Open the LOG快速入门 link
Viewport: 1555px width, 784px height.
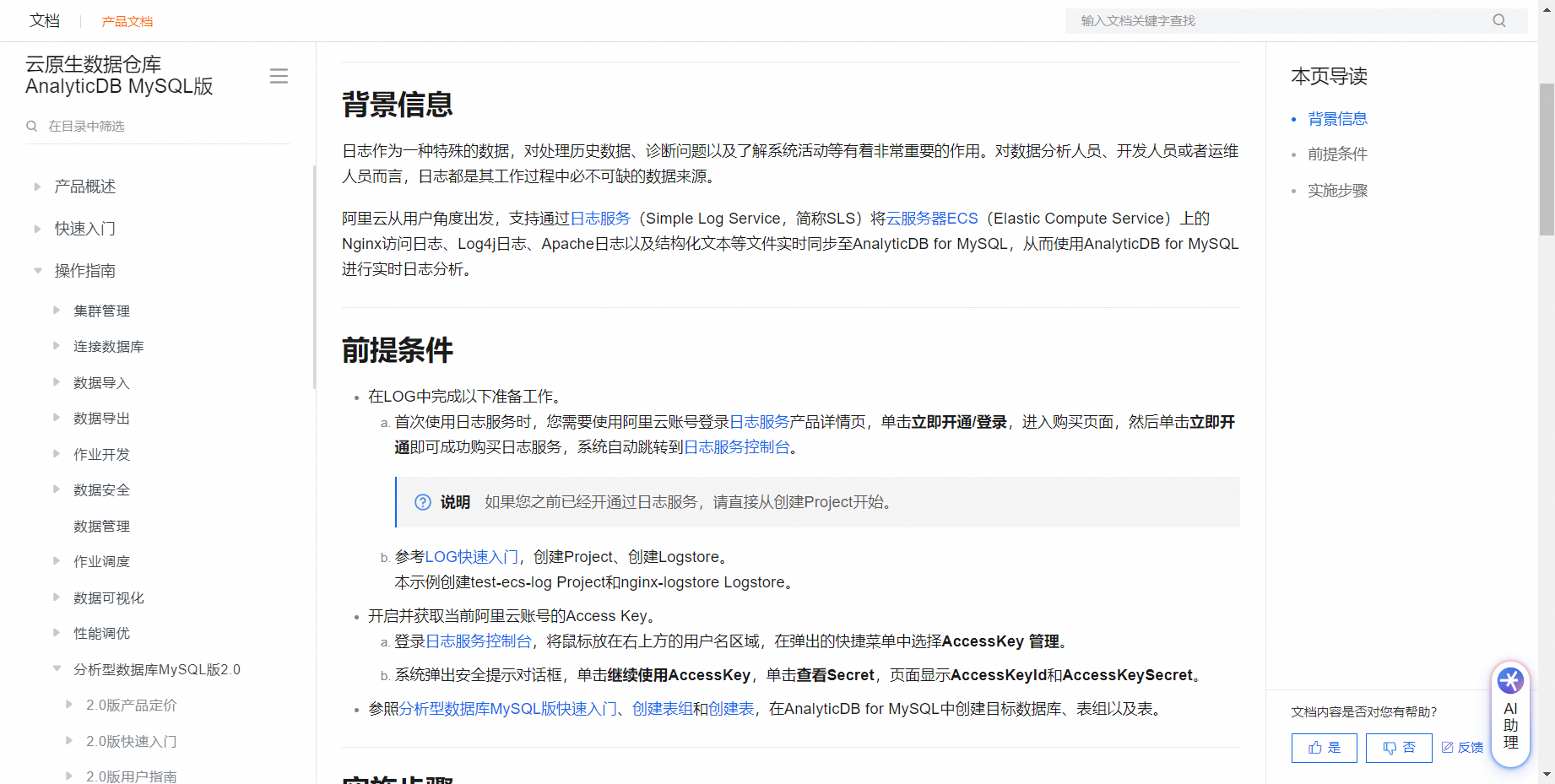[x=472, y=557]
